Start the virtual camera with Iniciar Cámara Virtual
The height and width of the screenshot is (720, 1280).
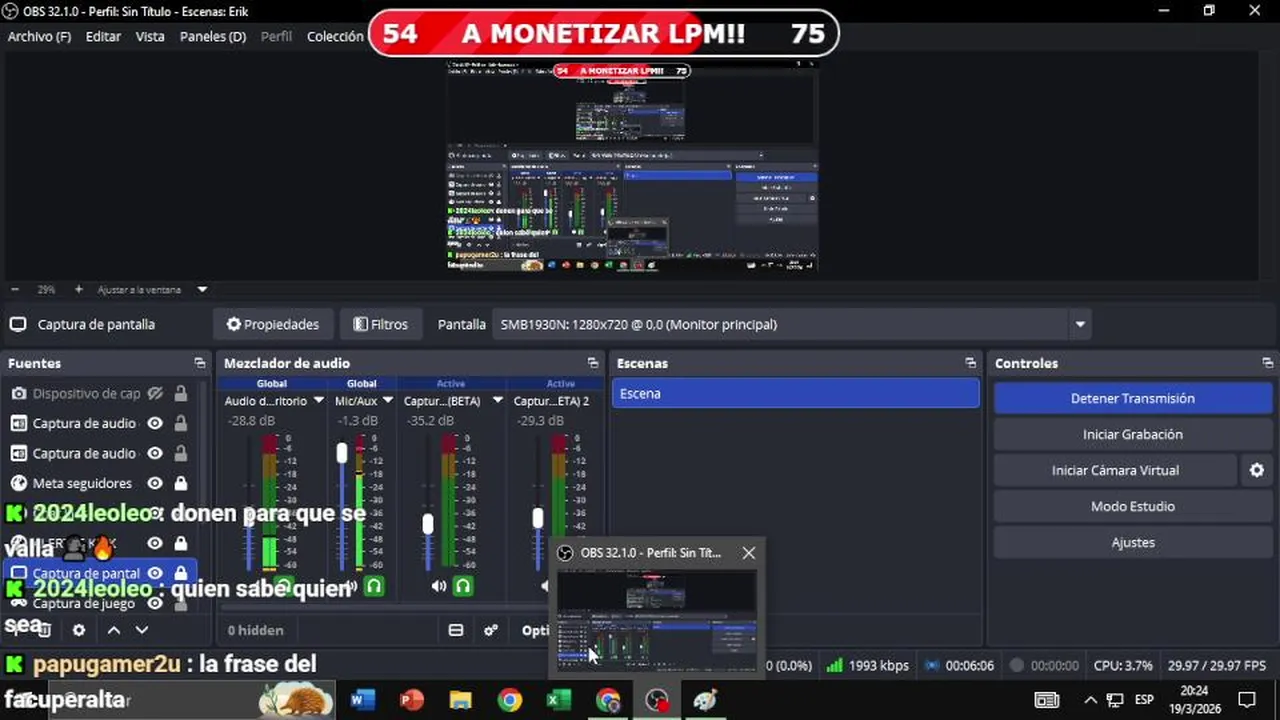point(1115,470)
